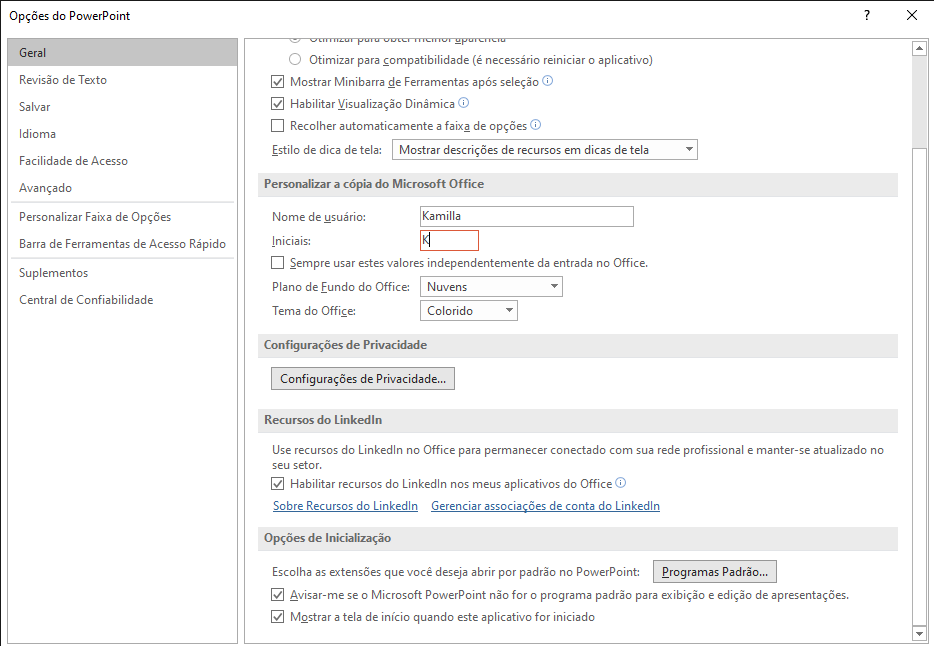The width and height of the screenshot is (934, 646).
Task: Select Otimizar para compatibilidade radio option
Action: (295, 60)
